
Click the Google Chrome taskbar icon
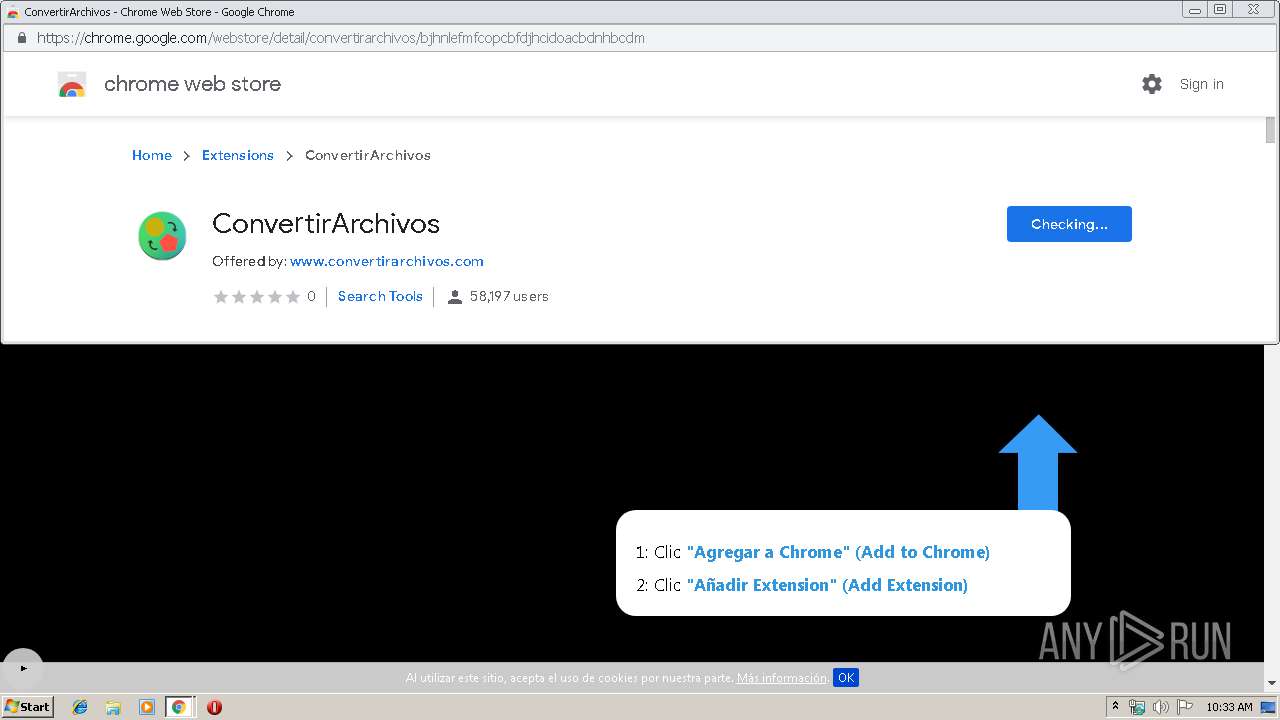[179, 707]
